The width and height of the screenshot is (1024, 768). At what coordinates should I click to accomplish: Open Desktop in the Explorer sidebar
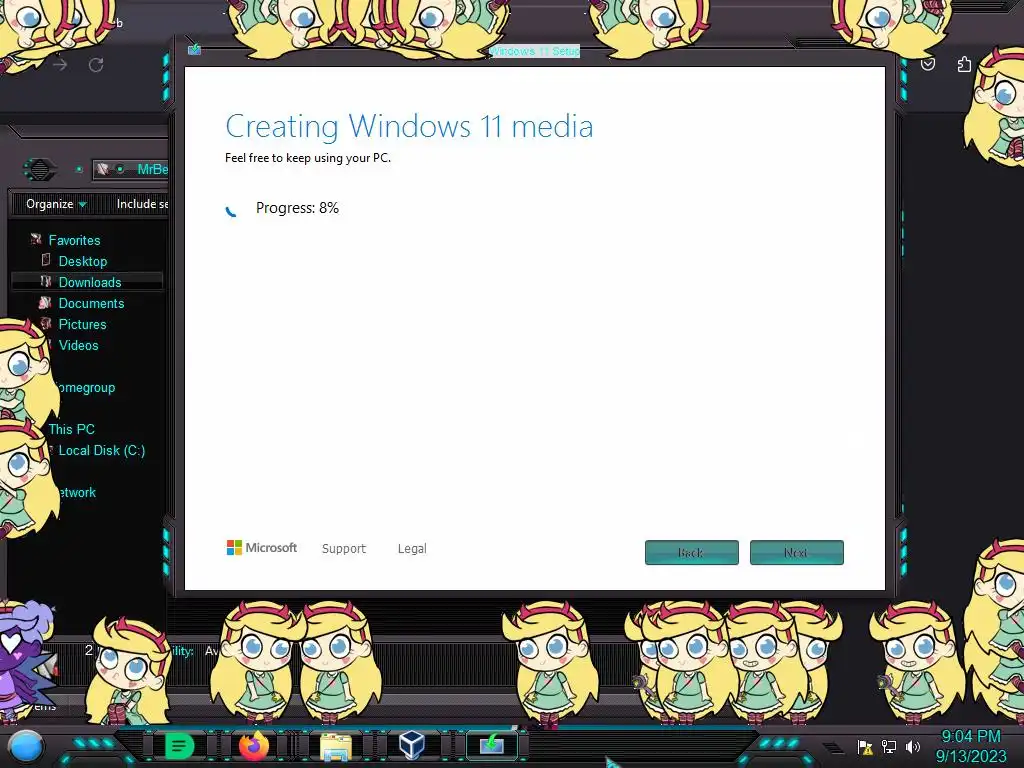tap(82, 261)
